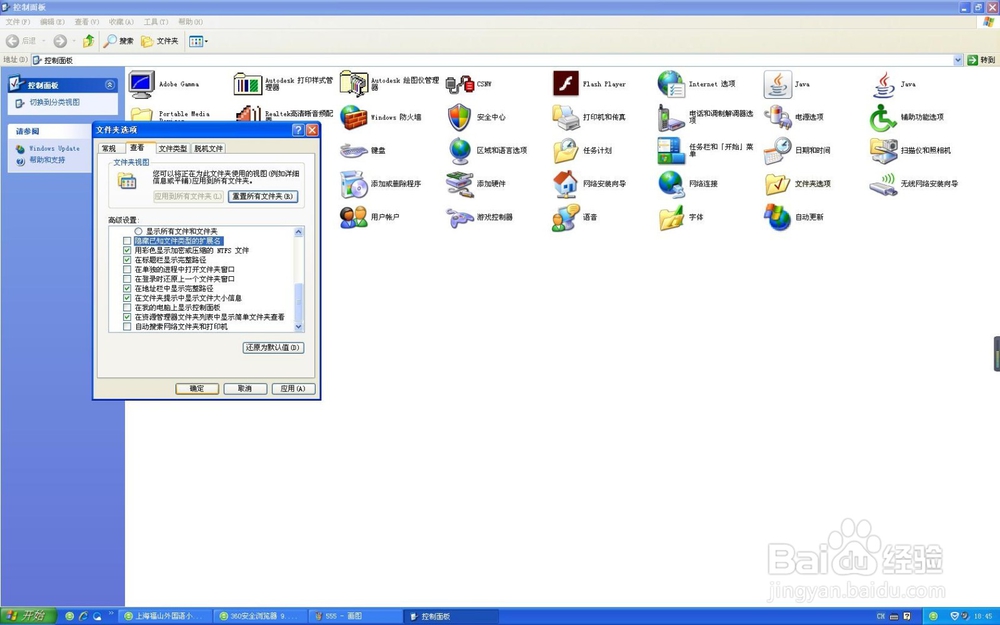Click advanced settings list scroll-up arrow
1000x625 pixels.
pos(298,232)
